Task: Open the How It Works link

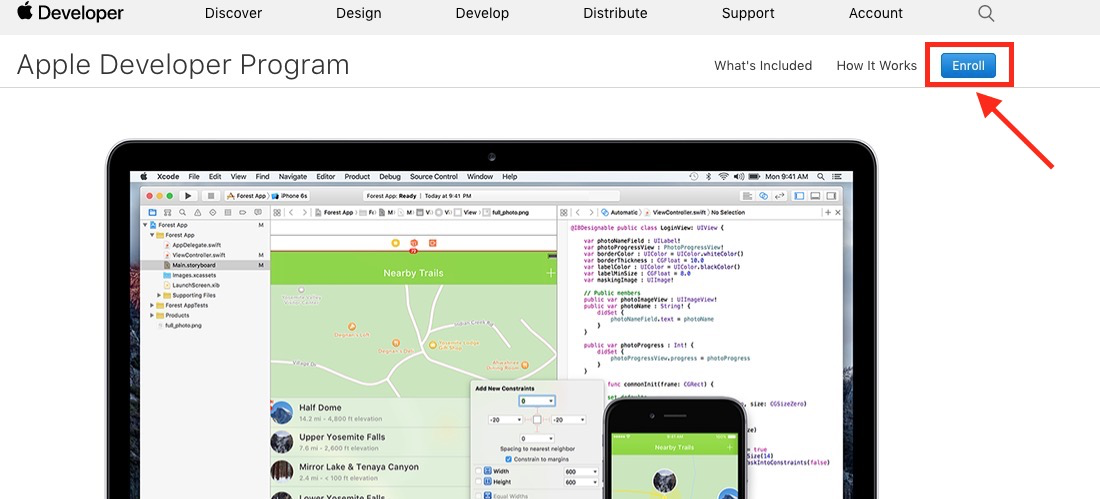Action: 876,66
